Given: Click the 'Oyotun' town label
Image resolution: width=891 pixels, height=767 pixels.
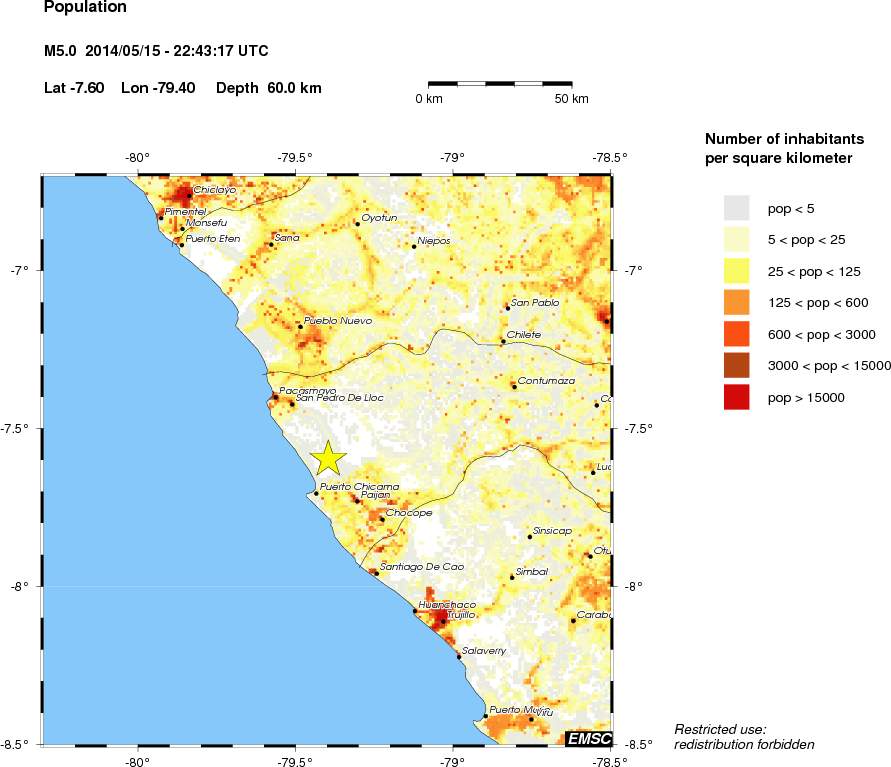Looking at the screenshot, I should (x=379, y=218).
